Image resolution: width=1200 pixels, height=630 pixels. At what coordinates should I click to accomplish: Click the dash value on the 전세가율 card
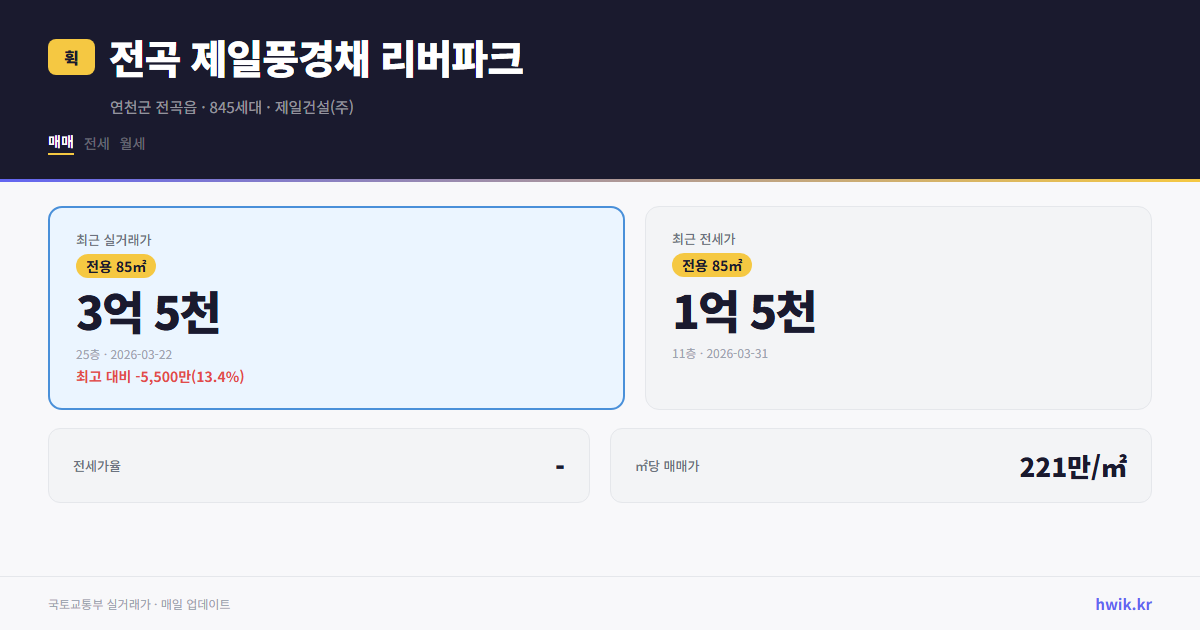point(560,465)
